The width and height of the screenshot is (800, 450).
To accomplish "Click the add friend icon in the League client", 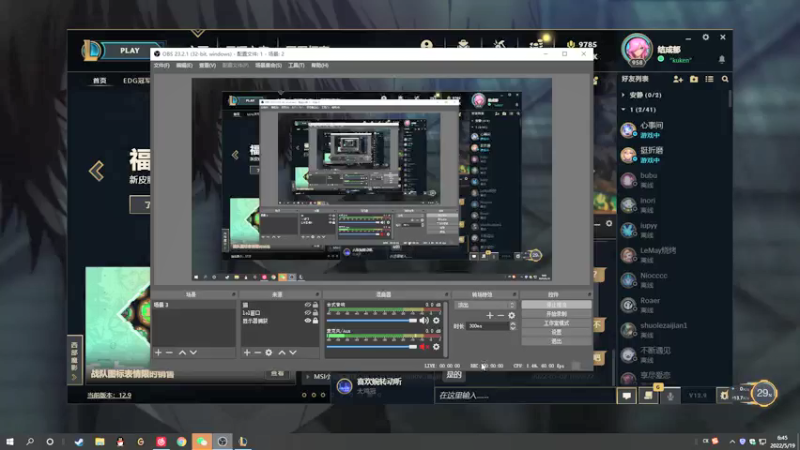I will click(678, 79).
